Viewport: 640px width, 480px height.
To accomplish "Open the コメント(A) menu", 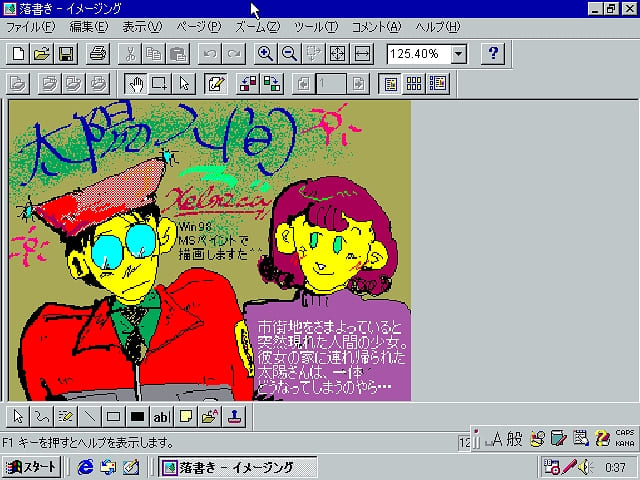I will coord(376,26).
